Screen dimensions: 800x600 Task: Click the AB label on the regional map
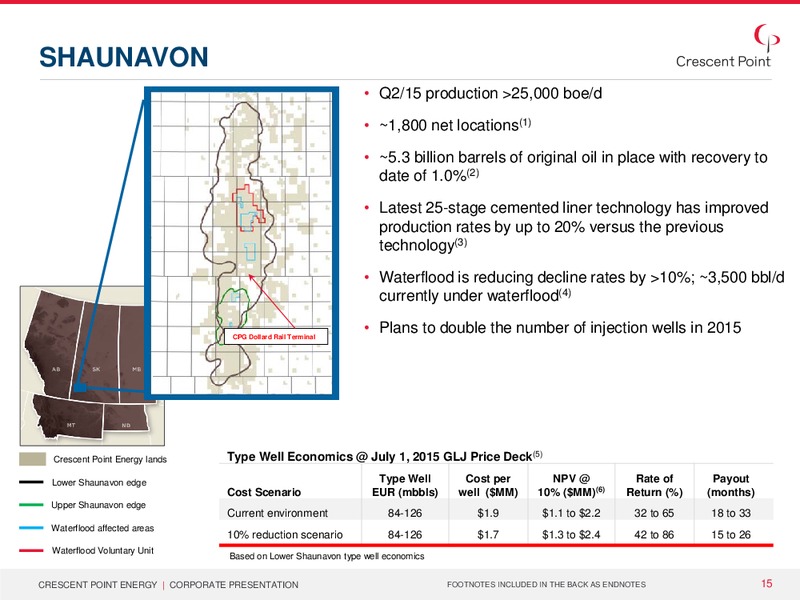click(56, 369)
